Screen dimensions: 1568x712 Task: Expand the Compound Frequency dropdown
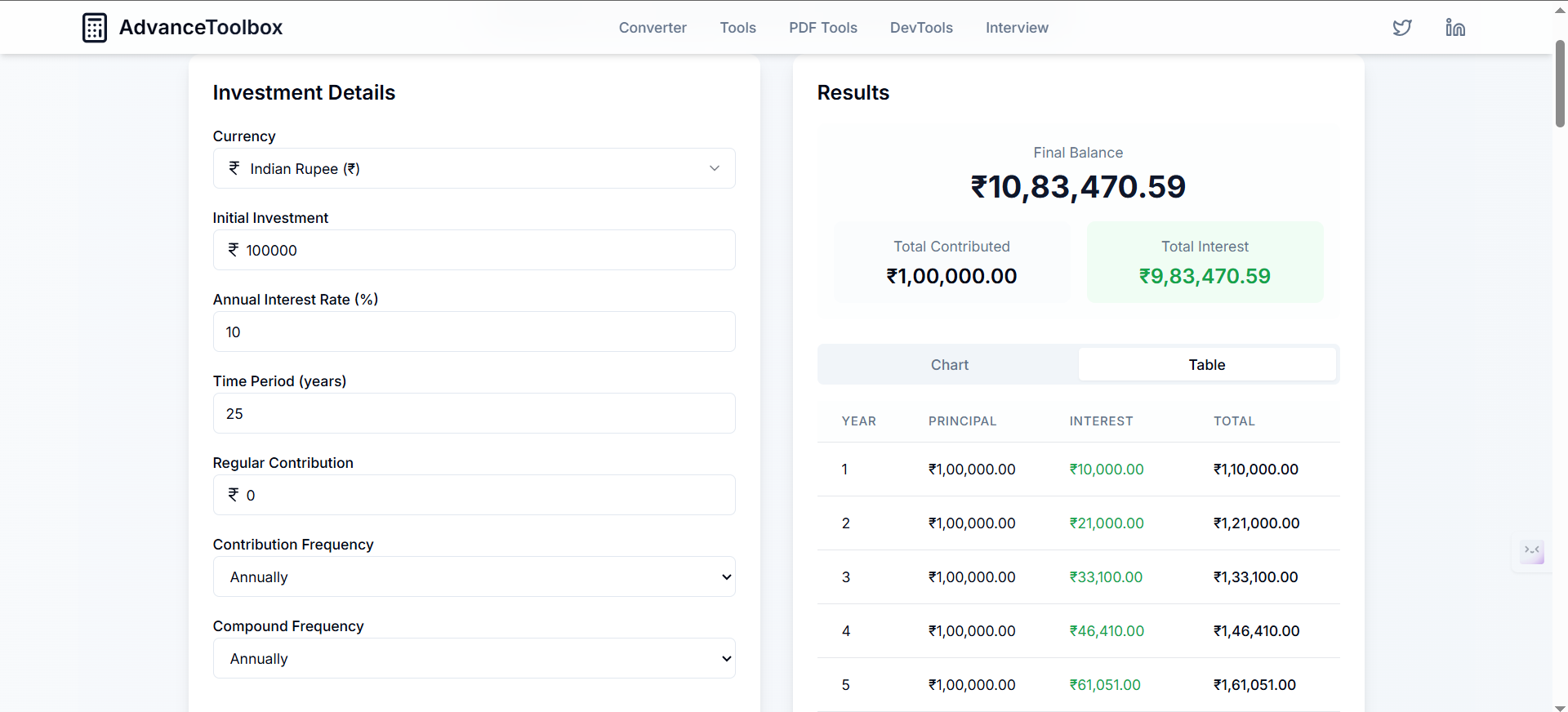(474, 658)
